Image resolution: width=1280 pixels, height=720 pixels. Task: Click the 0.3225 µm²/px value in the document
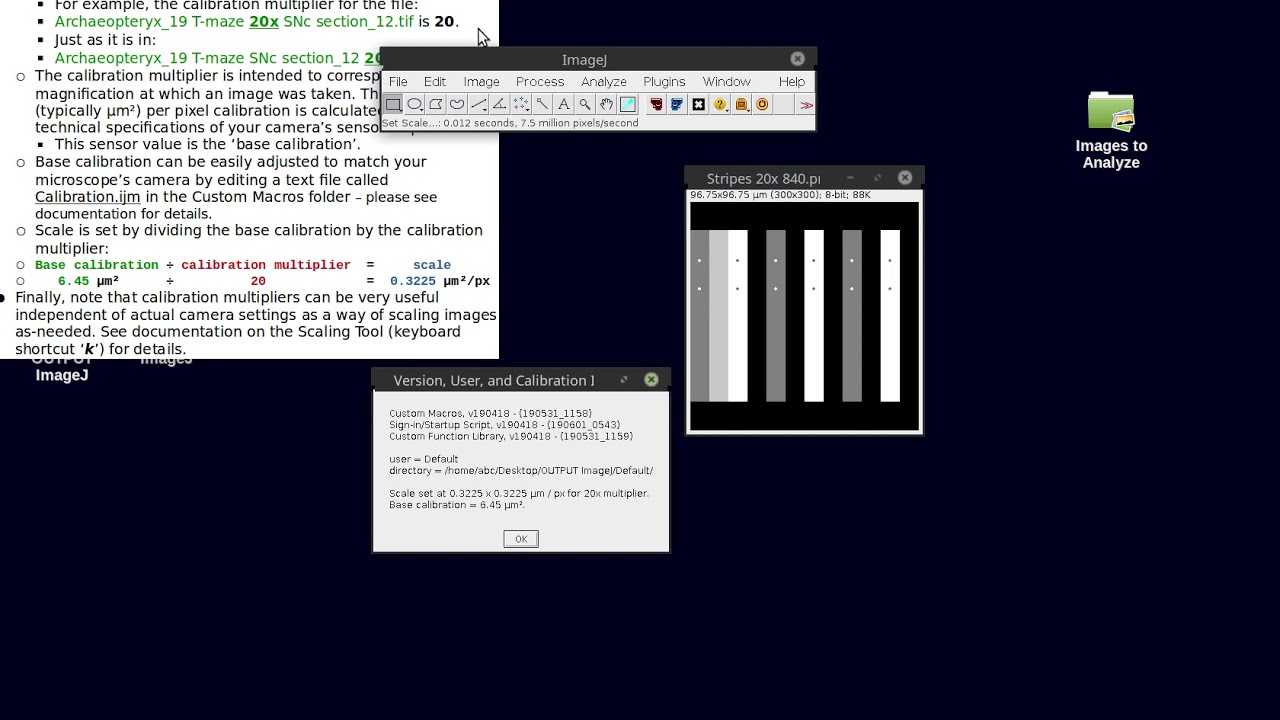[x=440, y=281]
